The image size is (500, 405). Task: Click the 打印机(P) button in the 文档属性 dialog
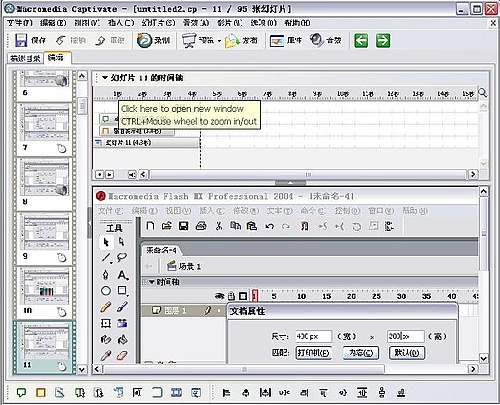[313, 353]
